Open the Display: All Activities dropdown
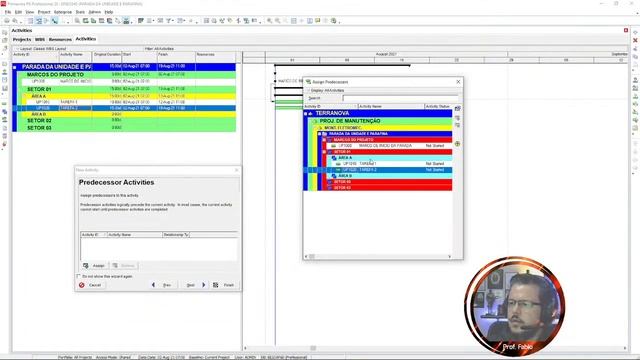The image size is (640, 360). [x=326, y=90]
